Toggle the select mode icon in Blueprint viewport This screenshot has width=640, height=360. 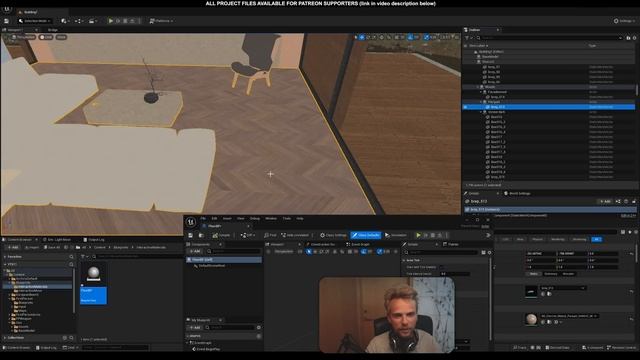(309, 252)
